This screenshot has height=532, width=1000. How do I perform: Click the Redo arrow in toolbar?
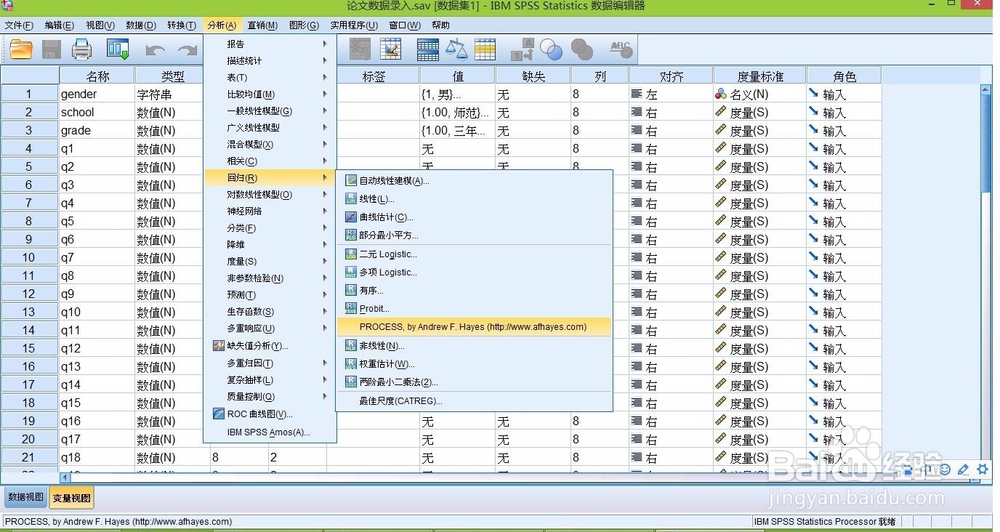tap(187, 50)
